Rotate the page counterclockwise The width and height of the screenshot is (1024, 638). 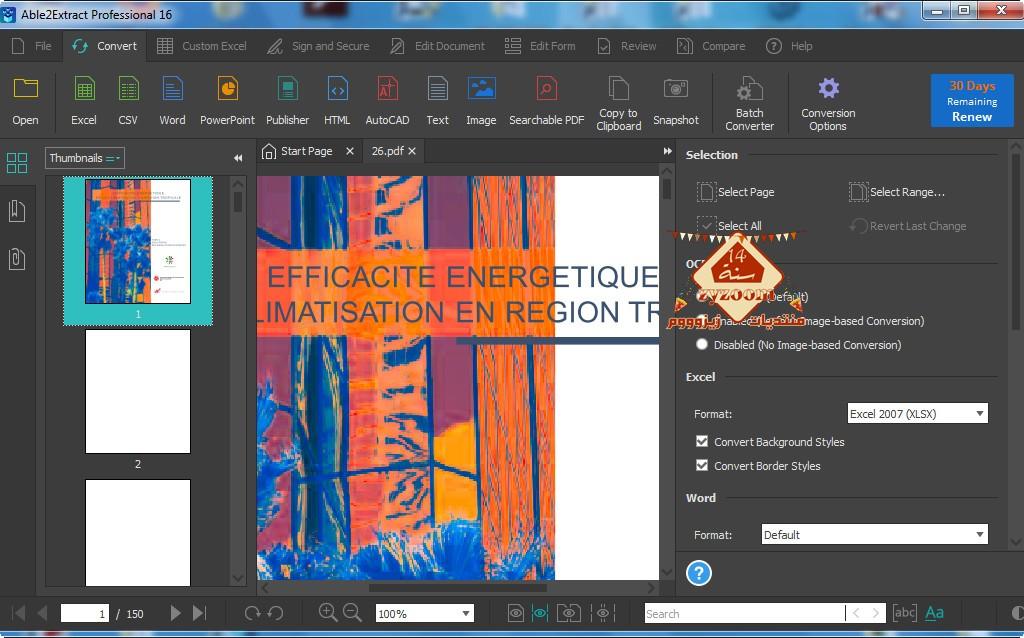tap(276, 613)
